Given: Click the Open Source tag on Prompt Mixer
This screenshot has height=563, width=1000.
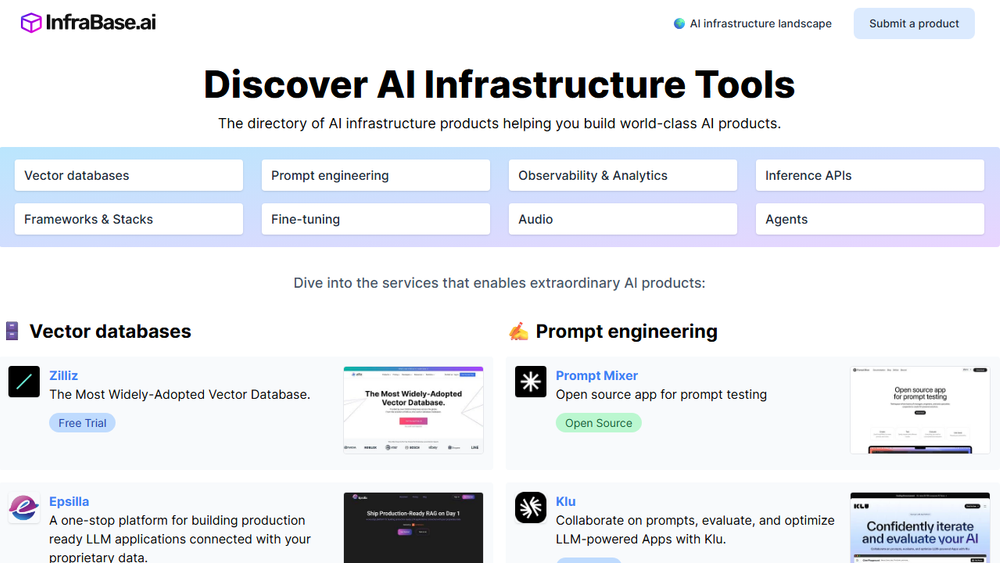Looking at the screenshot, I should point(598,423).
